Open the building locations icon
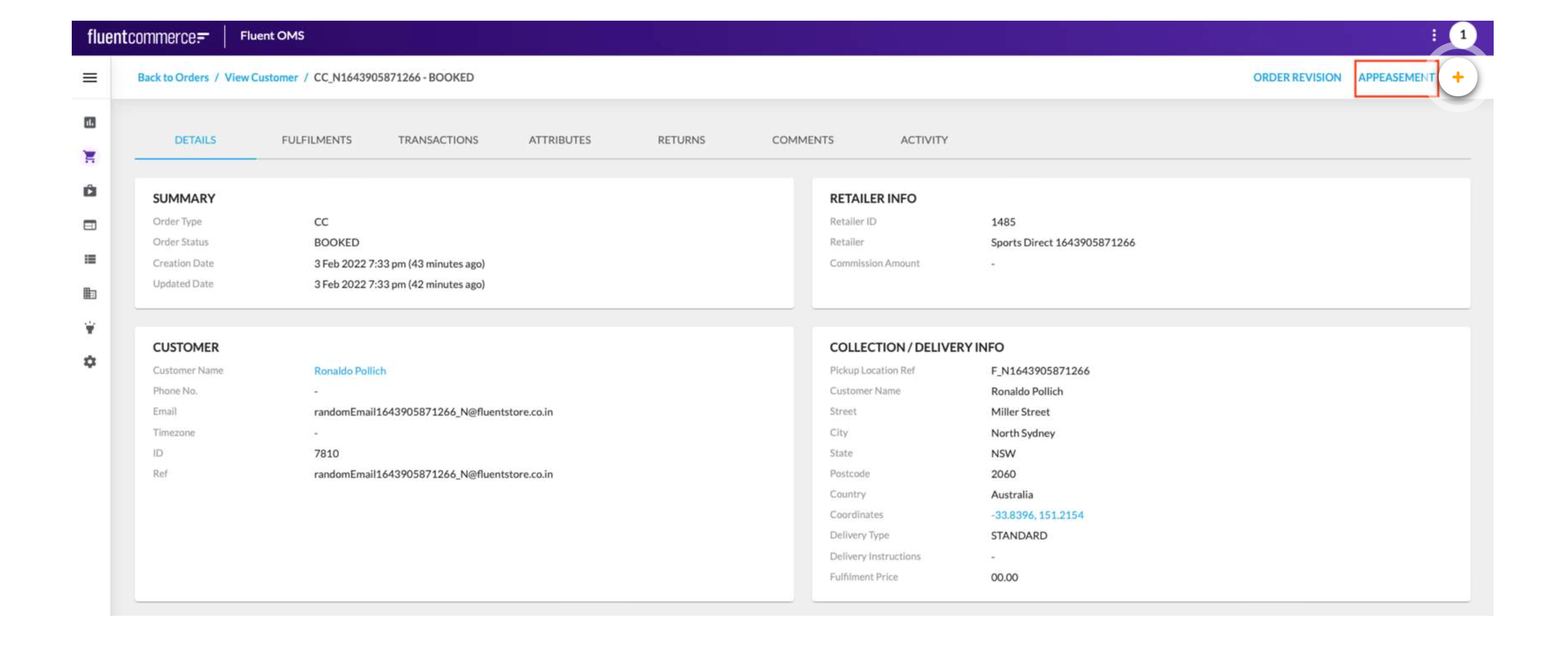The height and width of the screenshot is (672, 1568). 90,293
